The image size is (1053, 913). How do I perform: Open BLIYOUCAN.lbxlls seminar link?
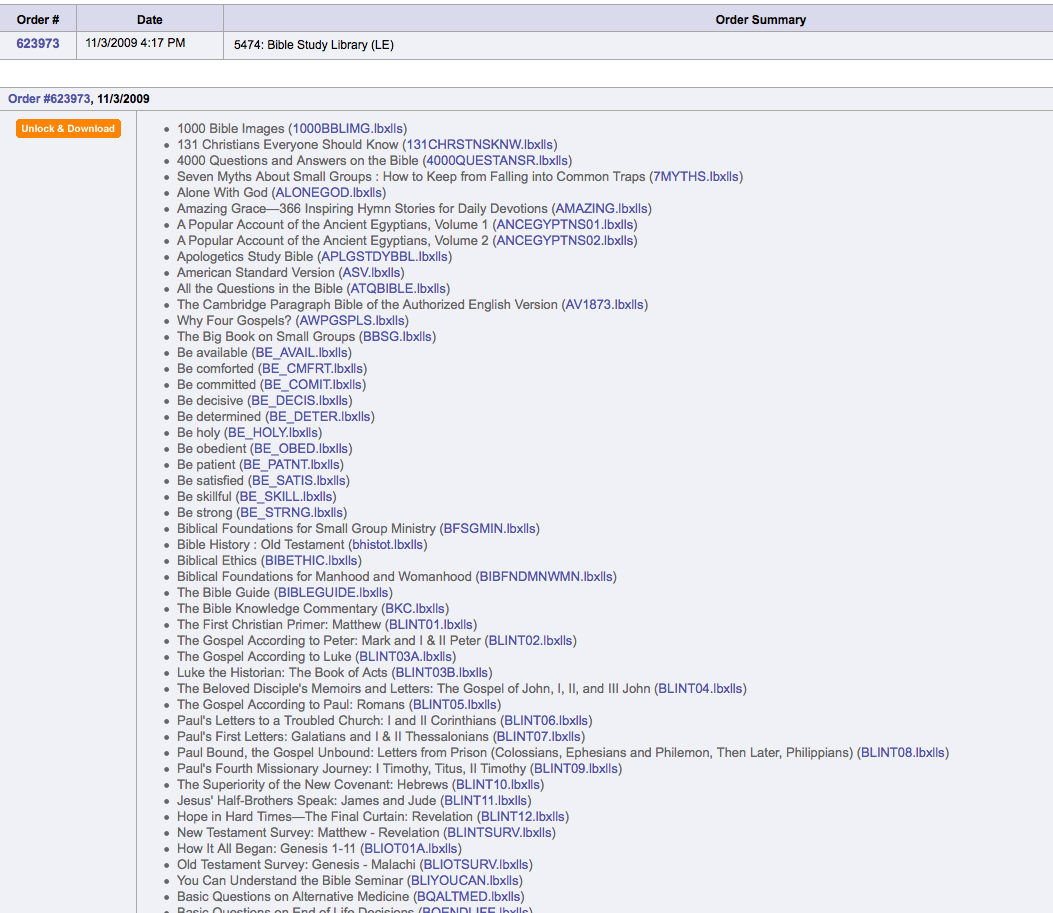[465, 881]
